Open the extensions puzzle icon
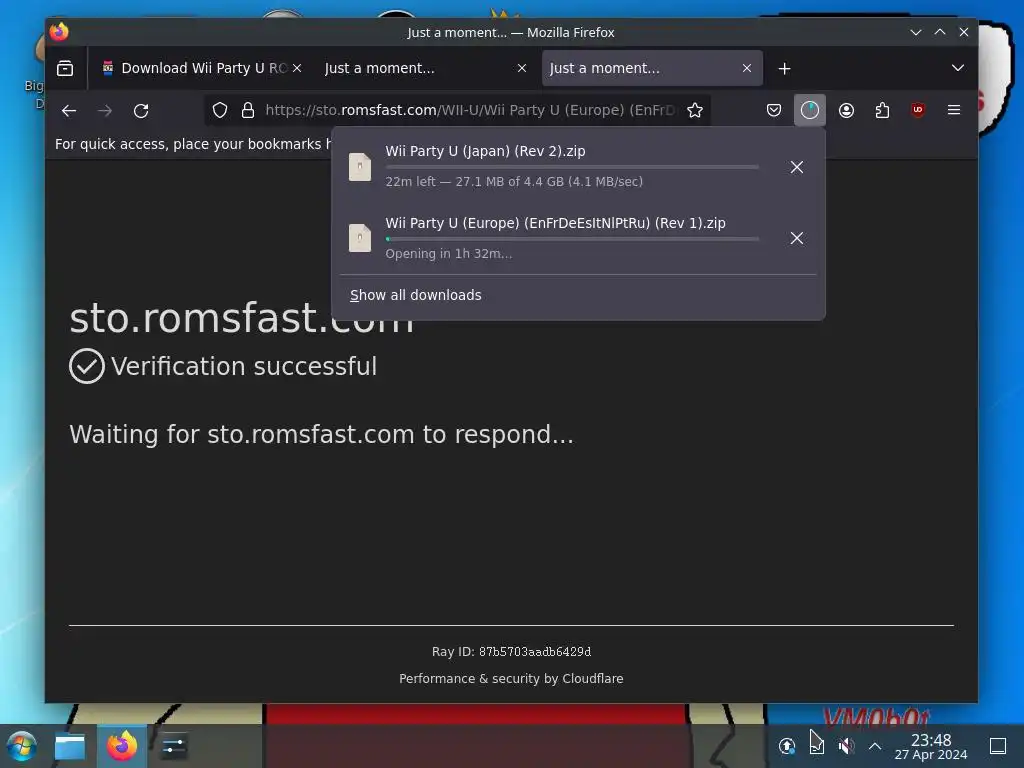This screenshot has height=768, width=1024. (882, 110)
